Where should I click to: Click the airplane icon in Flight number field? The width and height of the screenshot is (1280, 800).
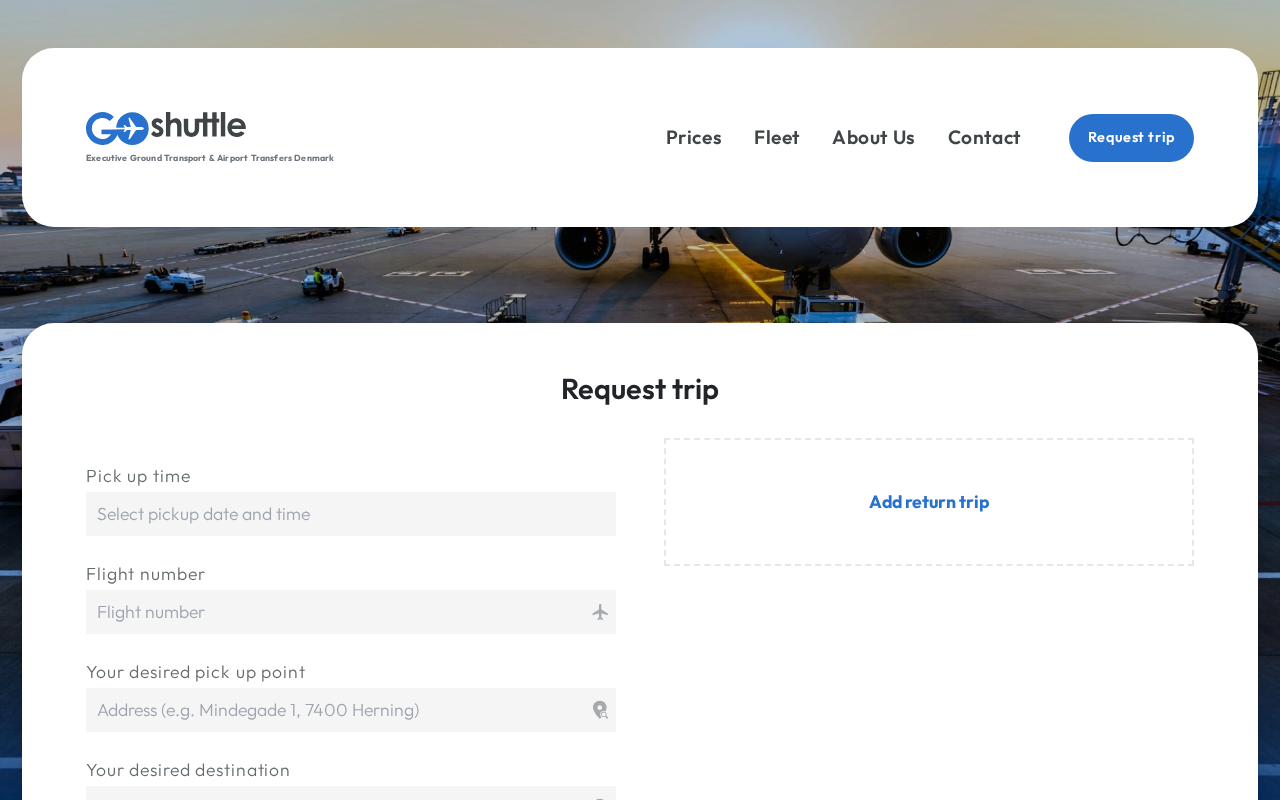click(x=600, y=612)
